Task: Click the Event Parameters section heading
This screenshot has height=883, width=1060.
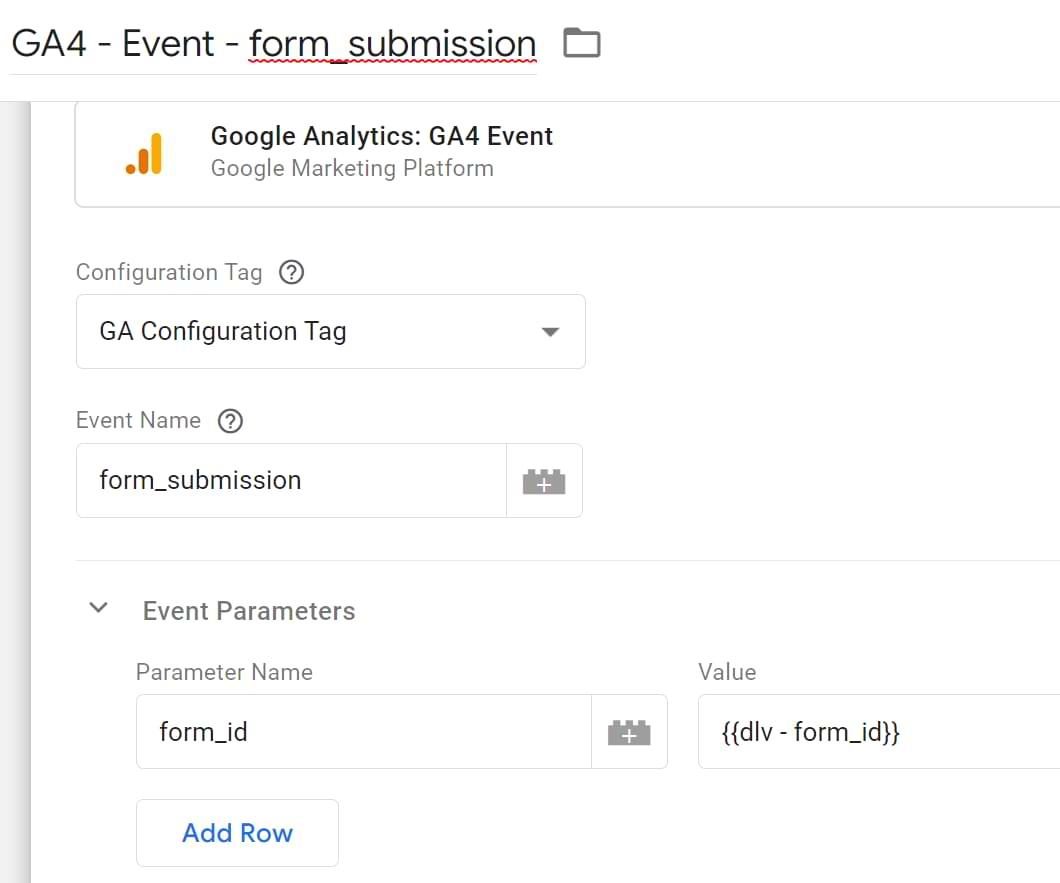Action: [x=249, y=611]
